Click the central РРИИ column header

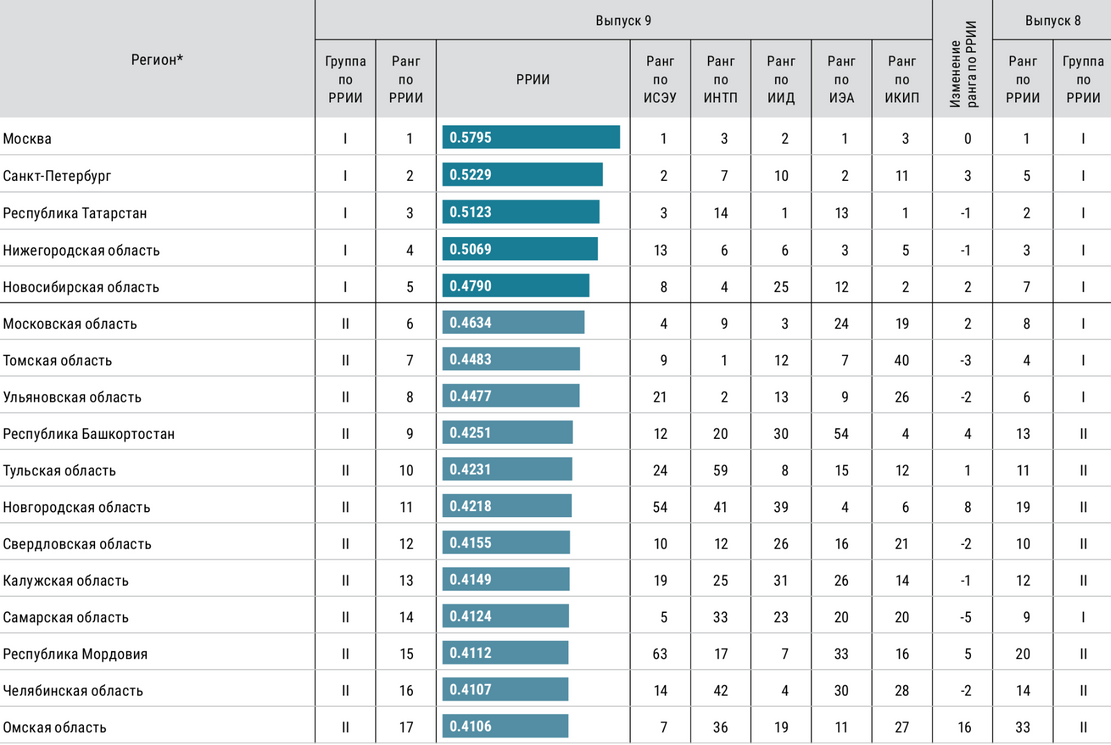533,80
